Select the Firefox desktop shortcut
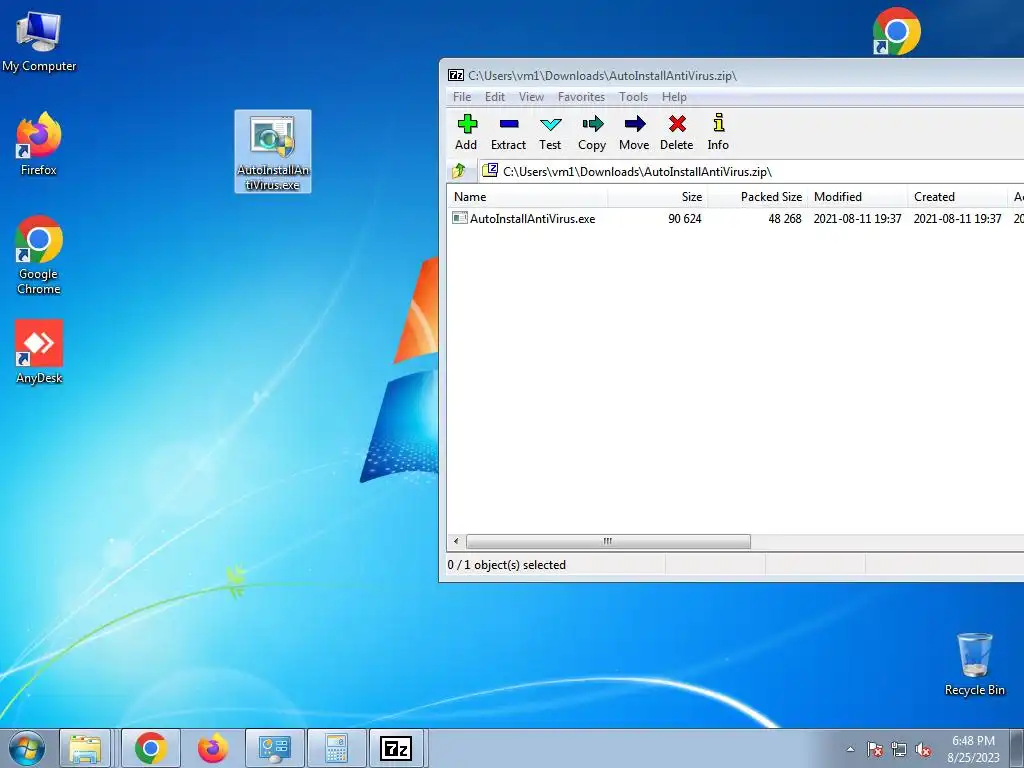Image resolution: width=1024 pixels, height=768 pixels. pyautogui.click(x=39, y=144)
